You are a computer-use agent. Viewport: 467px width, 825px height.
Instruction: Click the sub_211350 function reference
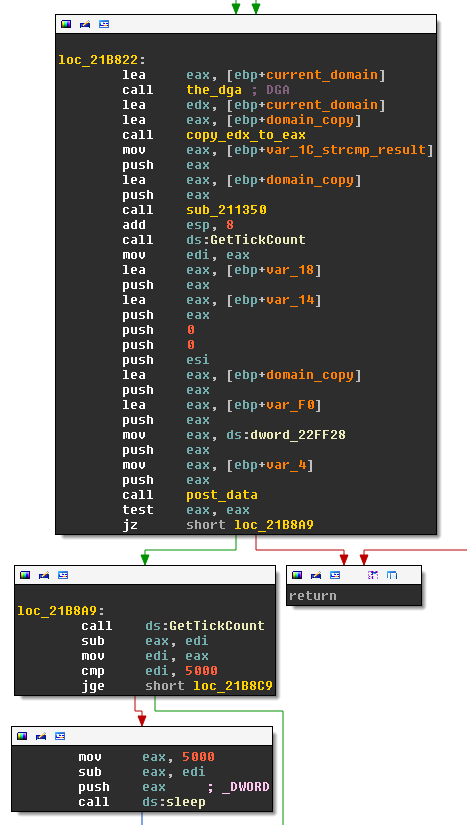(x=226, y=210)
